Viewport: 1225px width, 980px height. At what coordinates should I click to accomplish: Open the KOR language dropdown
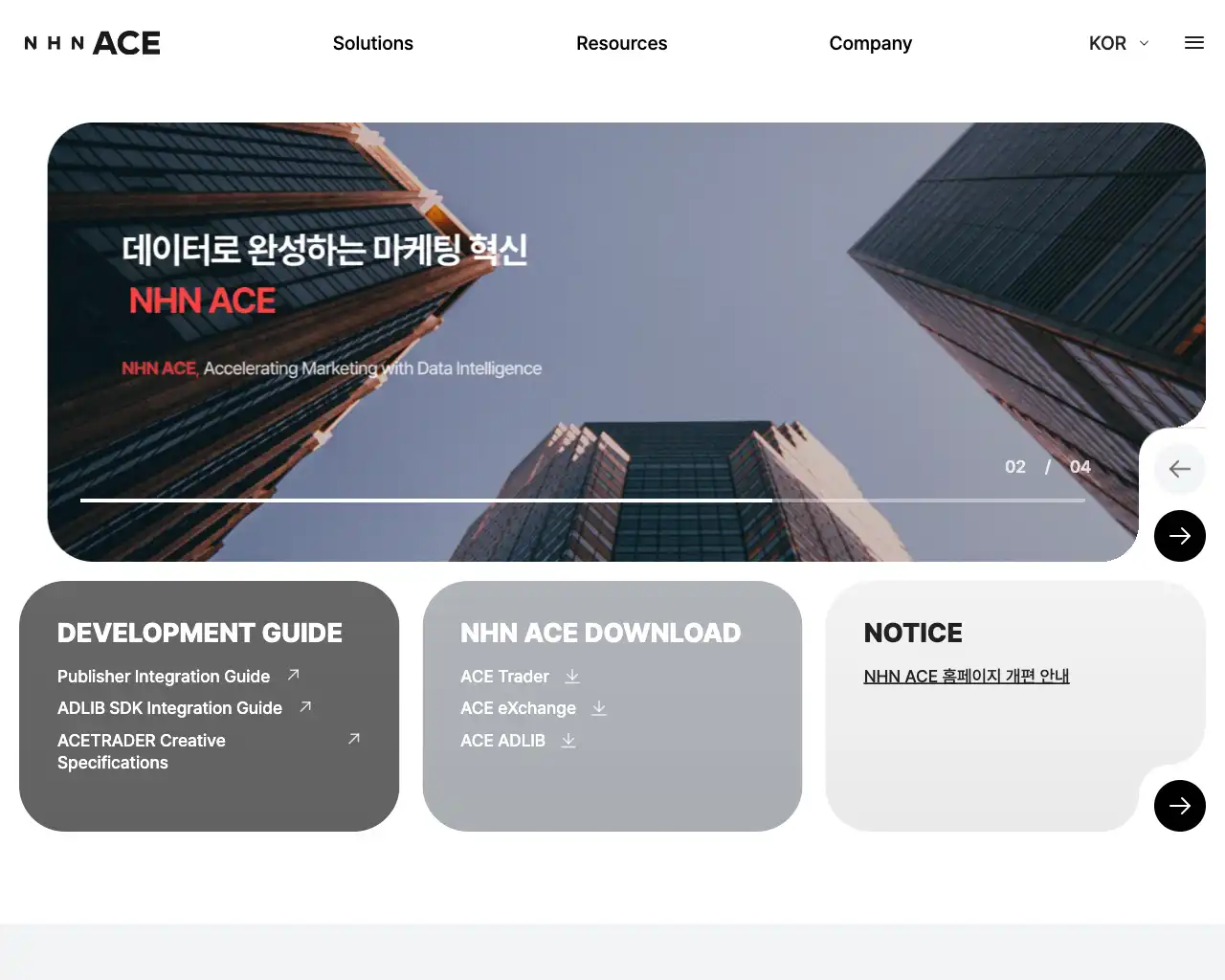[1118, 43]
